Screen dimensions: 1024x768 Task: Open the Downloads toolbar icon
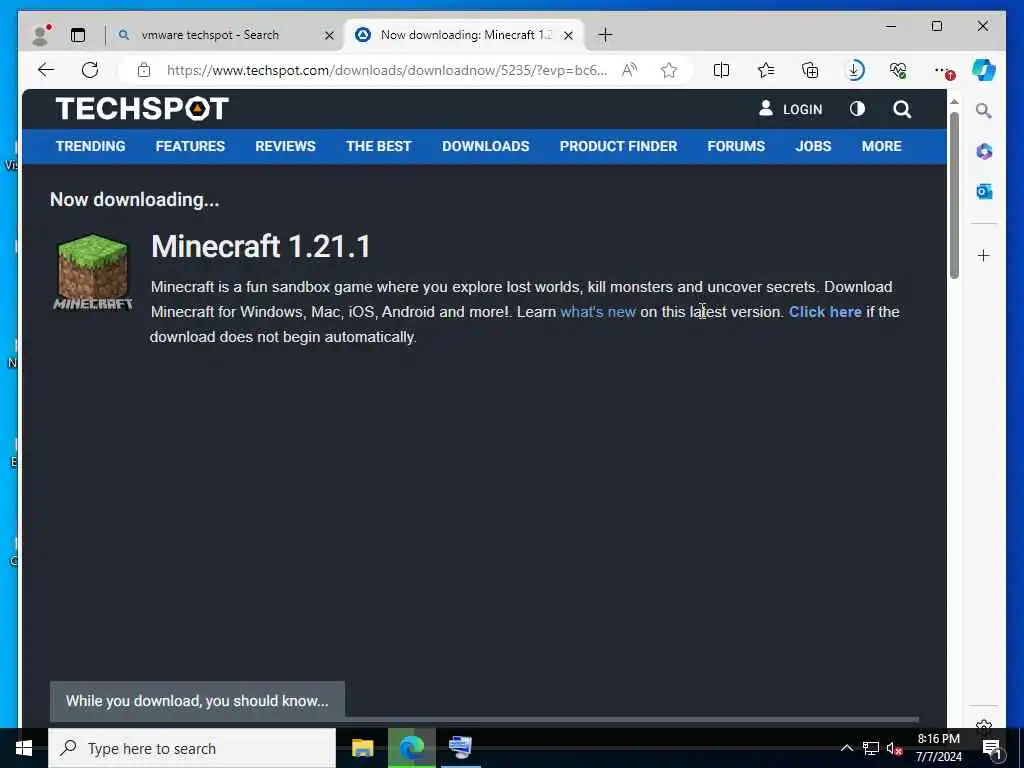tap(854, 70)
